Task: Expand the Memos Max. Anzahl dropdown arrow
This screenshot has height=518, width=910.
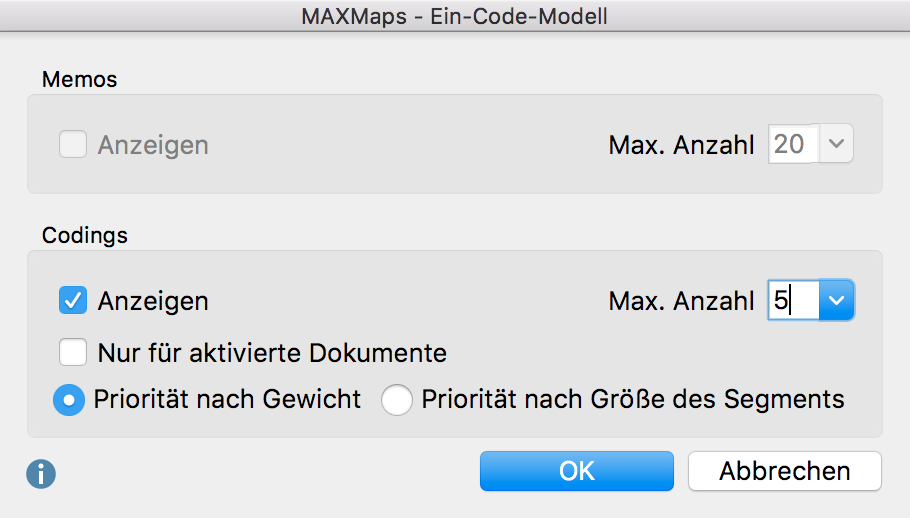Action: click(836, 143)
